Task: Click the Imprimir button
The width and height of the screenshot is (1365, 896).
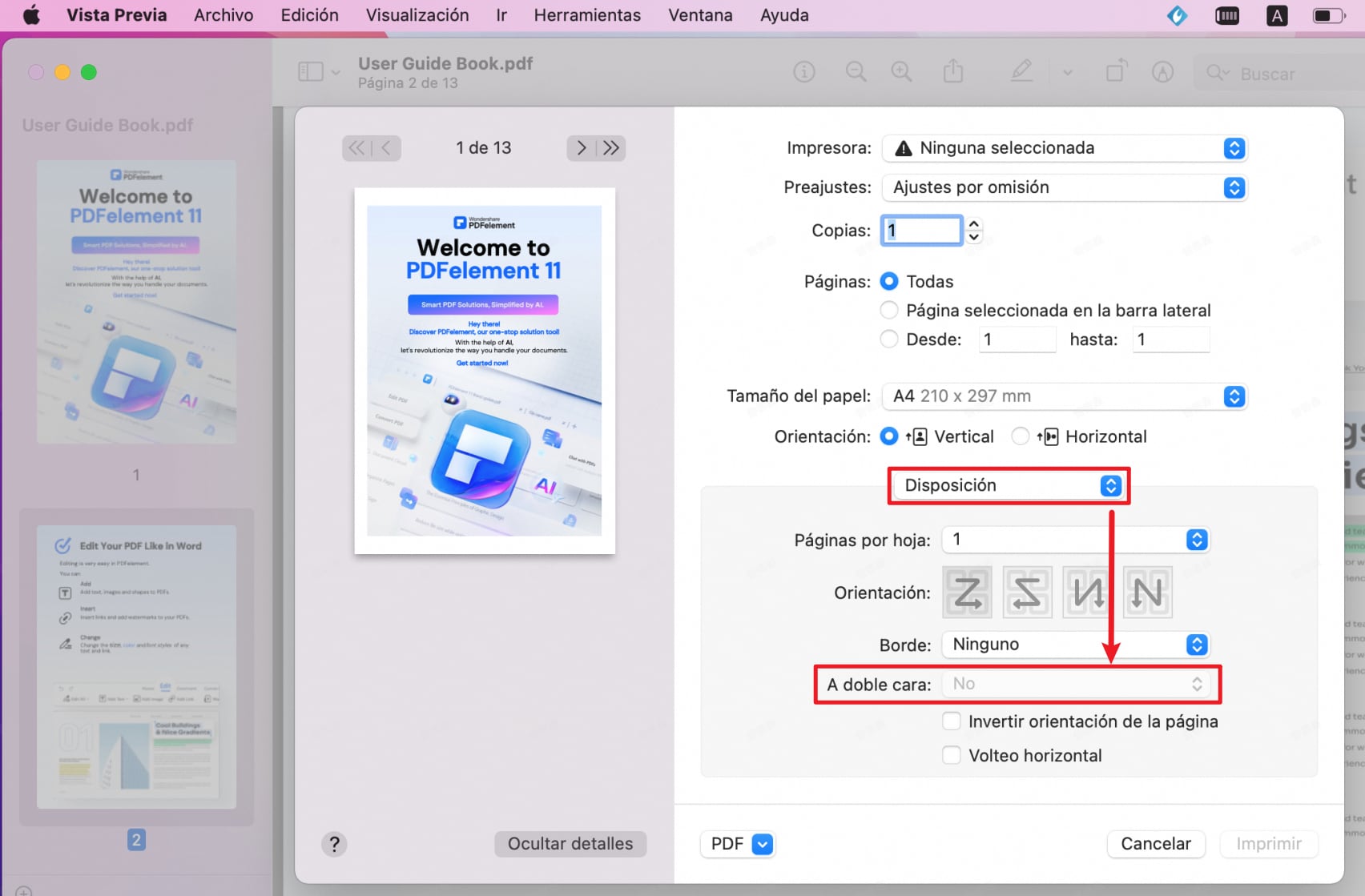Action: [1269, 844]
